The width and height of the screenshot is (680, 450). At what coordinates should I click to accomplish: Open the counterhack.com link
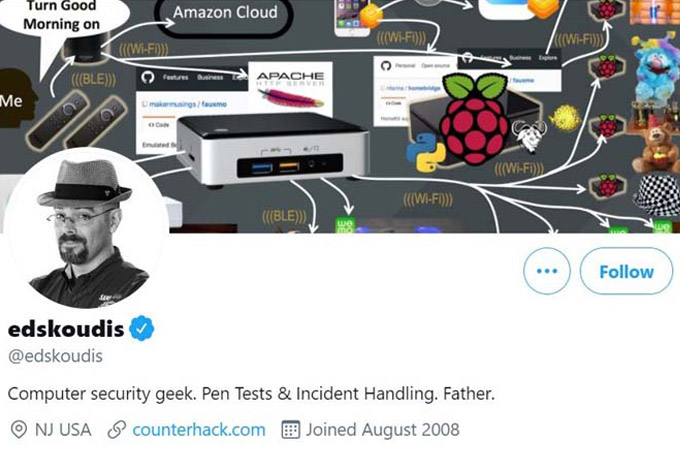199,430
